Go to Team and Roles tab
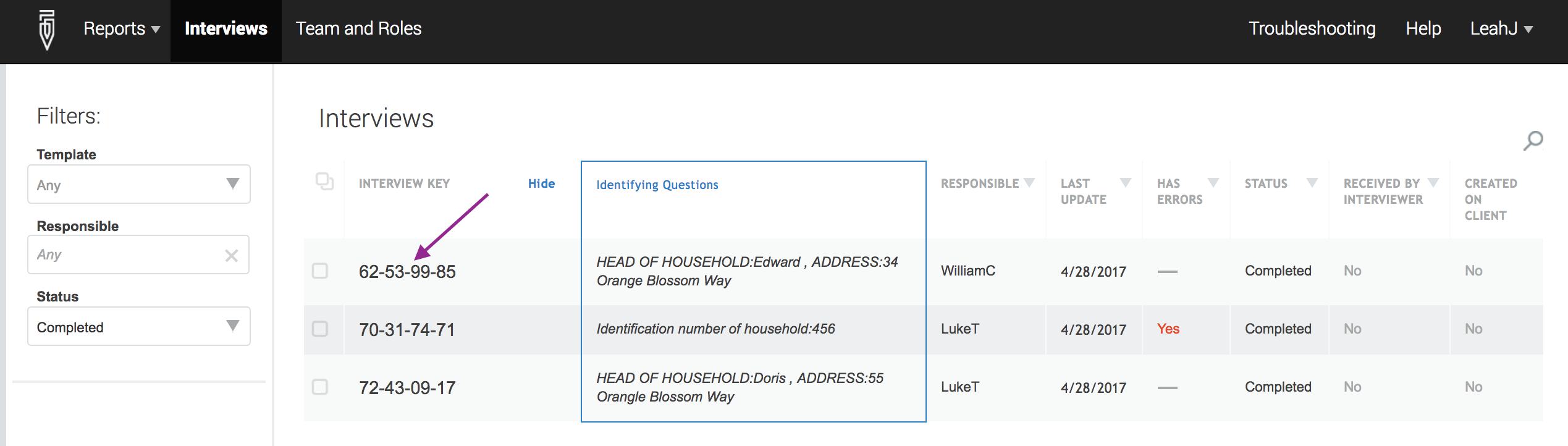This screenshot has width=1568, height=446. coord(358,28)
